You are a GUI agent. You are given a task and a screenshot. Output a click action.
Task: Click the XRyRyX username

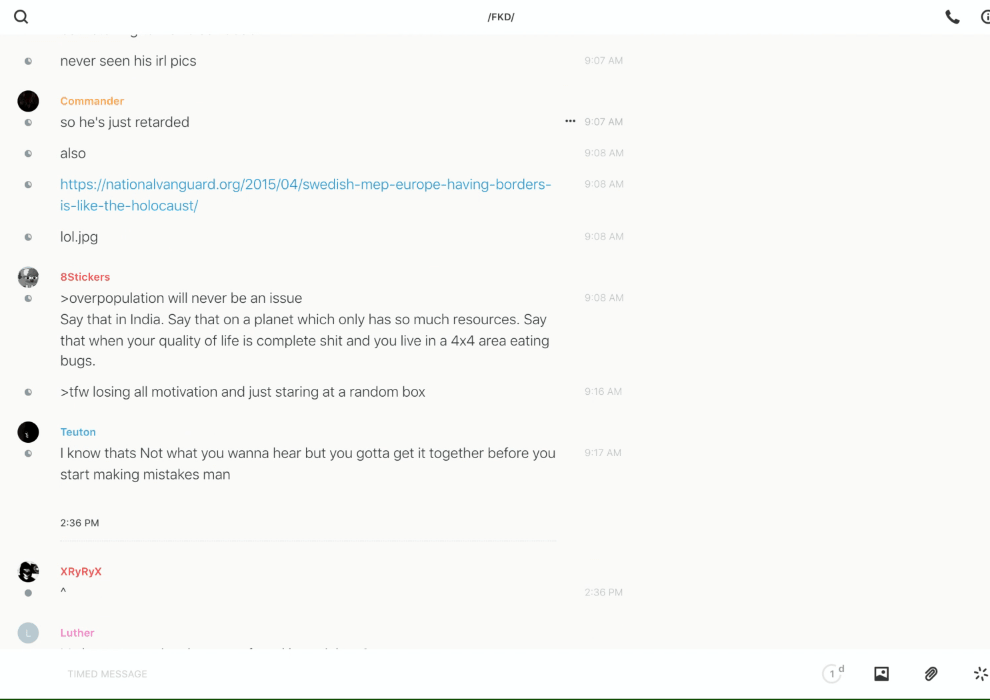(x=81, y=572)
